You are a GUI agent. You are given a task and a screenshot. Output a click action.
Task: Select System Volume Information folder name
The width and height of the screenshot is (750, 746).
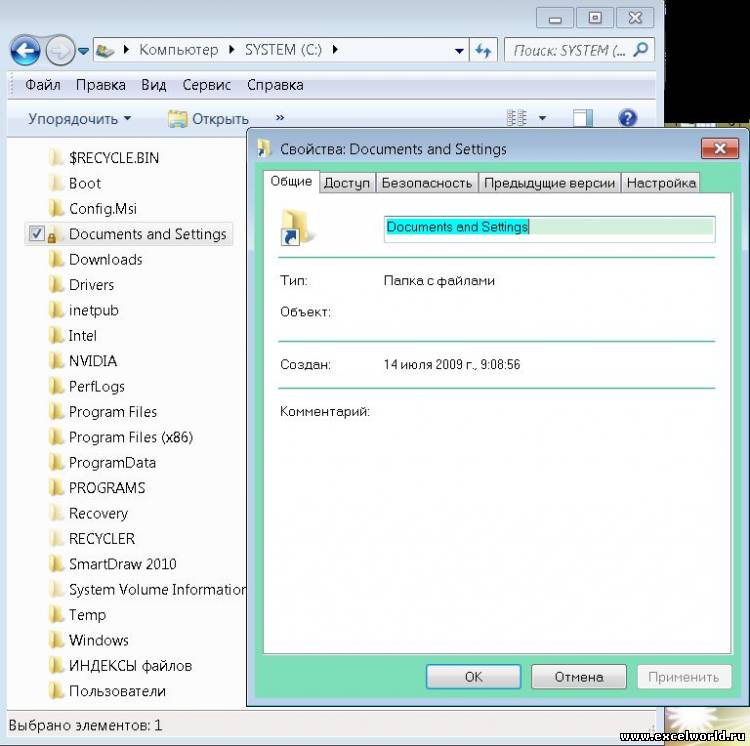tap(157, 589)
